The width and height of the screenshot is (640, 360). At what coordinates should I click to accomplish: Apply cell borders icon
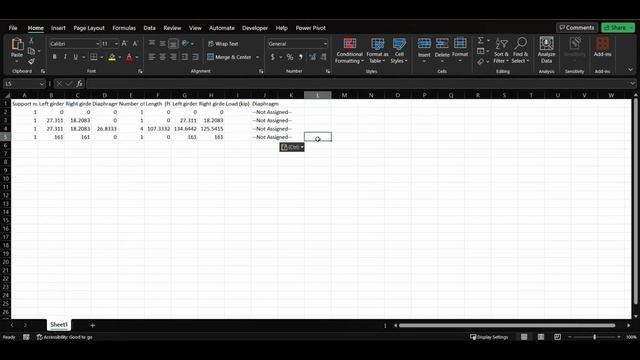click(94, 57)
